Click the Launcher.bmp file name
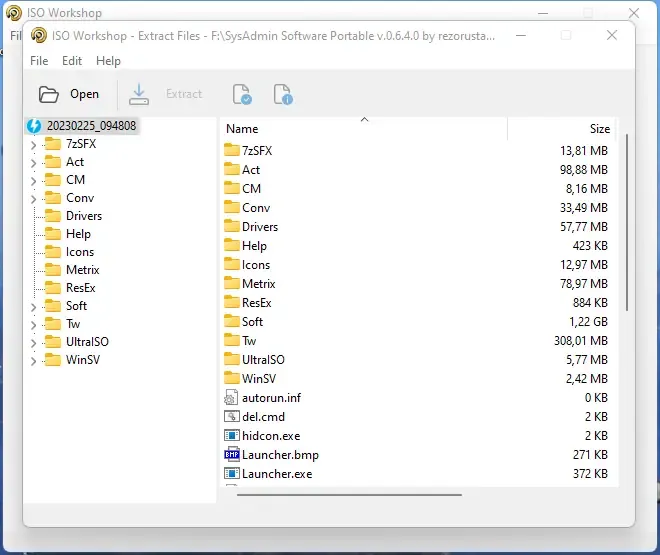Image resolution: width=660 pixels, height=555 pixels. click(280, 455)
